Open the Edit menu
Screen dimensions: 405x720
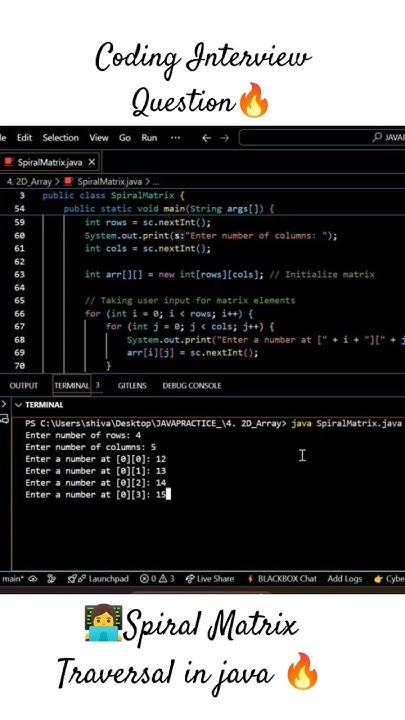pos(24,138)
